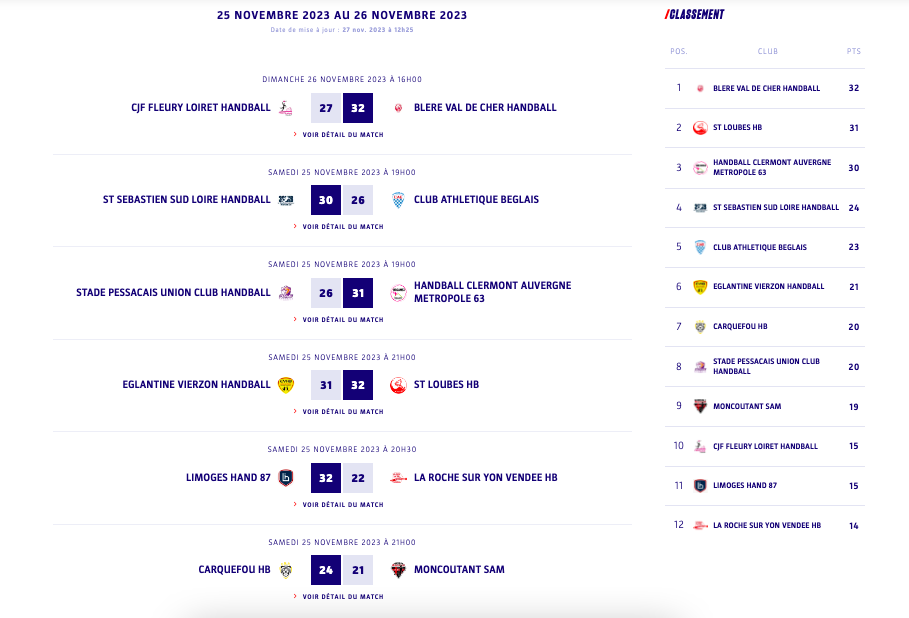Click La Roche sur Yon Vendee match logo
The image size is (909, 618).
pyautogui.click(x=398, y=478)
